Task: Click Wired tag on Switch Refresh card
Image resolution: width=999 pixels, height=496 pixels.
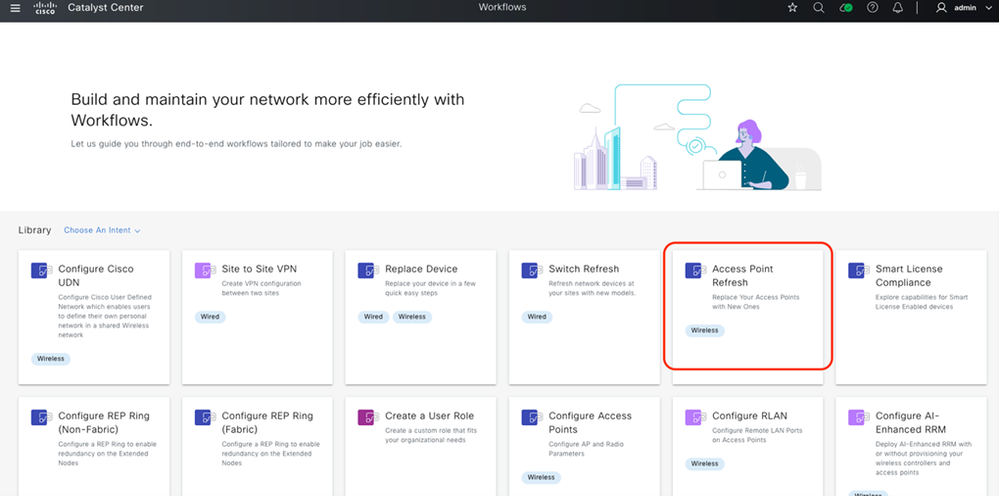Action: pyautogui.click(x=536, y=316)
